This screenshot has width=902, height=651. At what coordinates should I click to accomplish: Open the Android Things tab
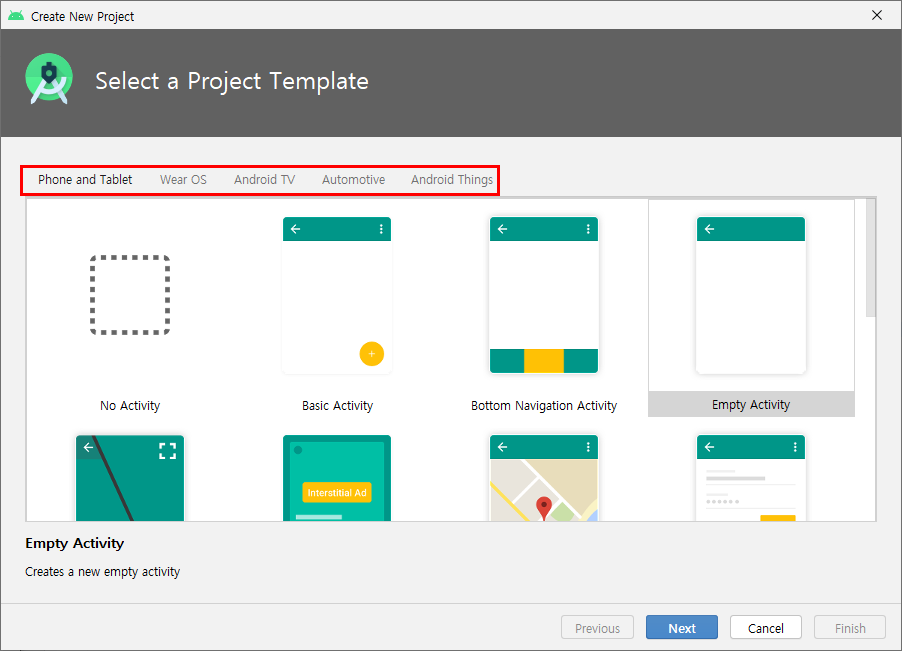coord(452,179)
